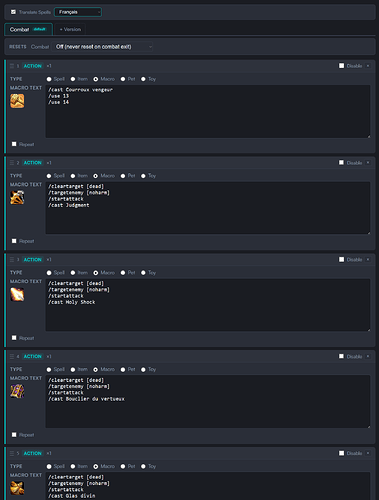Viewport: 379px width, 500px height.
Task: Click the Holy Shock spell icon in action 3
Action: 17,295
